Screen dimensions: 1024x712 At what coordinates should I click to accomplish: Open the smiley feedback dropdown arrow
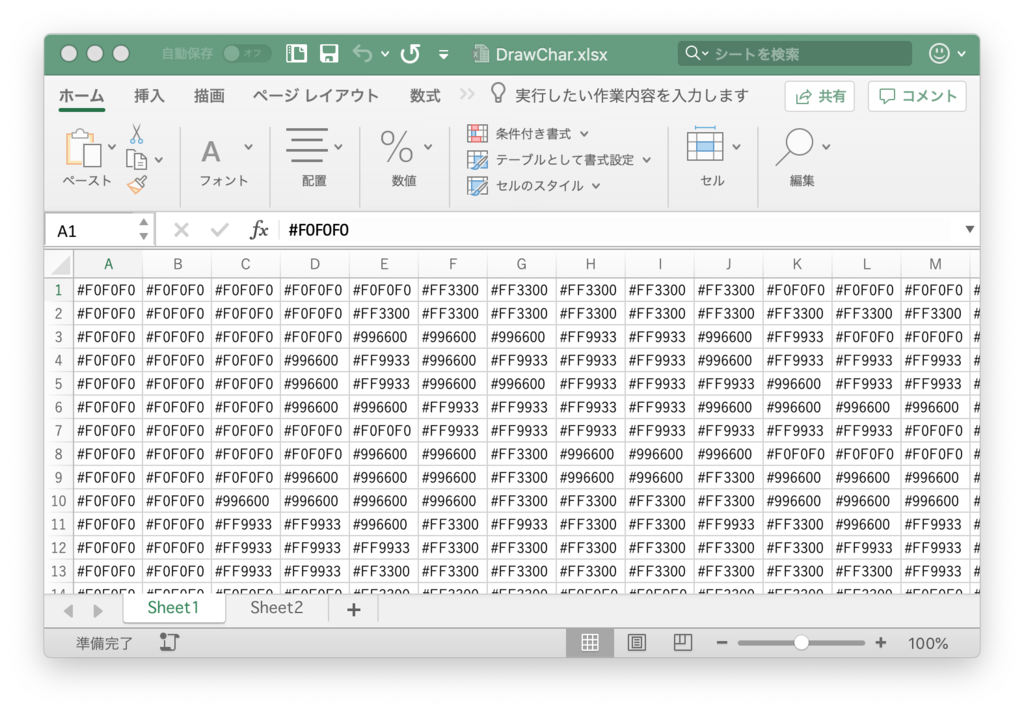tap(961, 54)
